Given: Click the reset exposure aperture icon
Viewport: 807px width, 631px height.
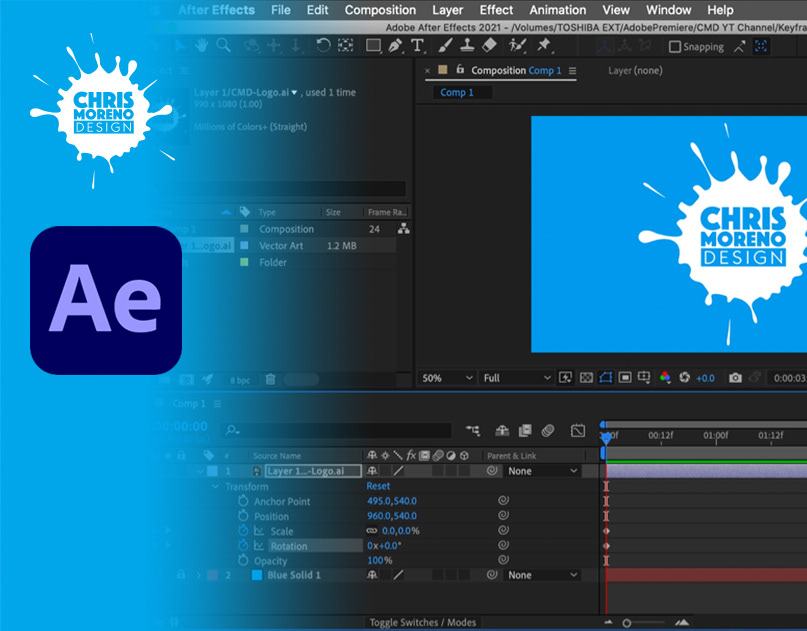Looking at the screenshot, I should point(685,378).
